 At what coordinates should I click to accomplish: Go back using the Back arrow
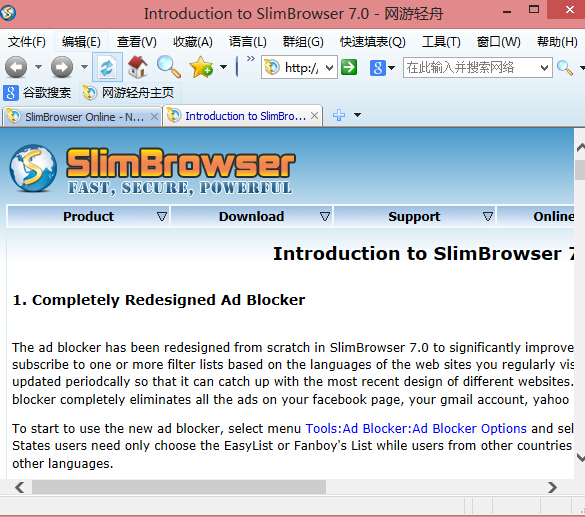[16, 68]
